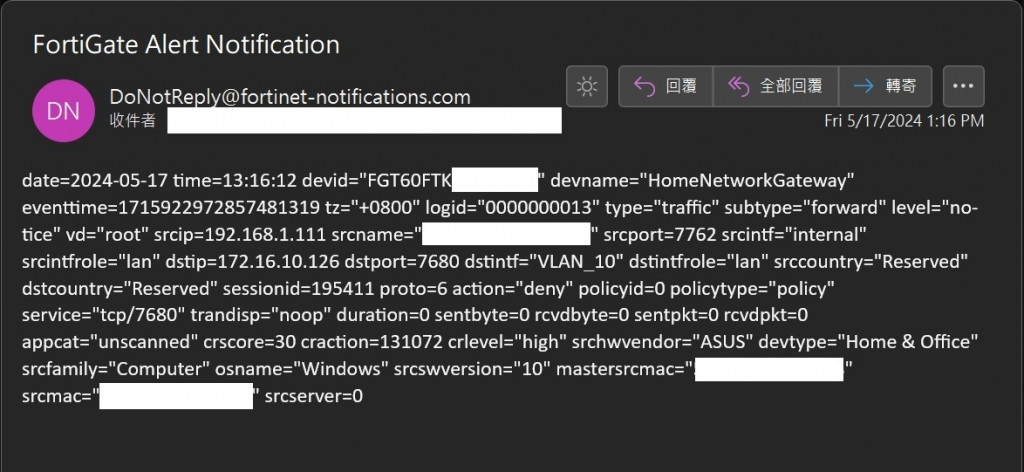Open the three-dot more actions menu

[963, 87]
